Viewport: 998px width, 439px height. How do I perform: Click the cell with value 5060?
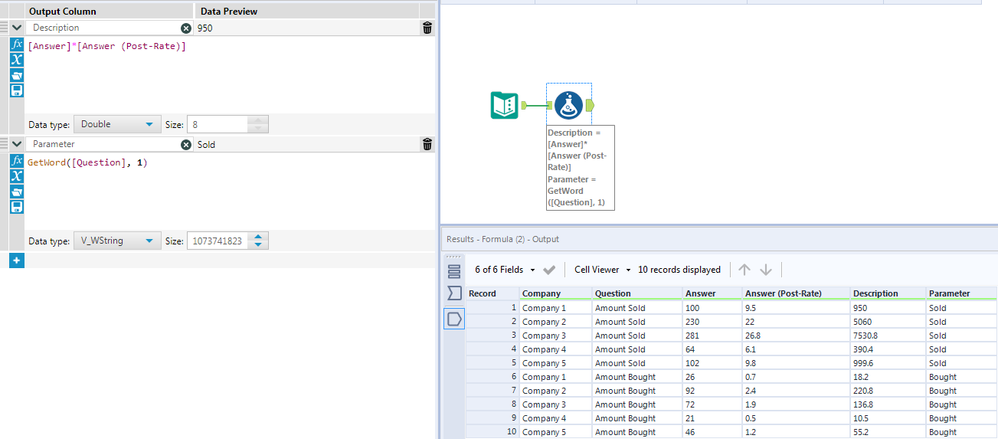pos(888,321)
